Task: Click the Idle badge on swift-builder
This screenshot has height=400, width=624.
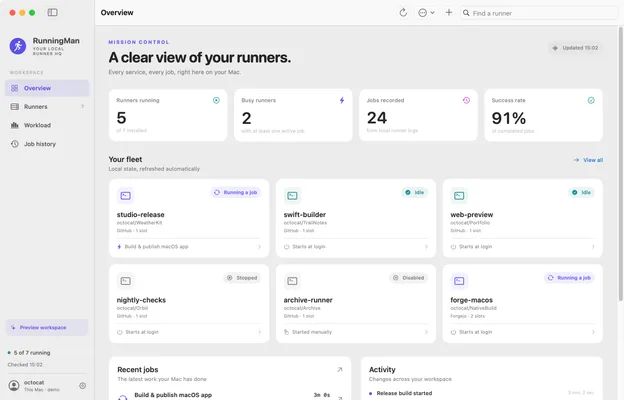Action: [415, 192]
